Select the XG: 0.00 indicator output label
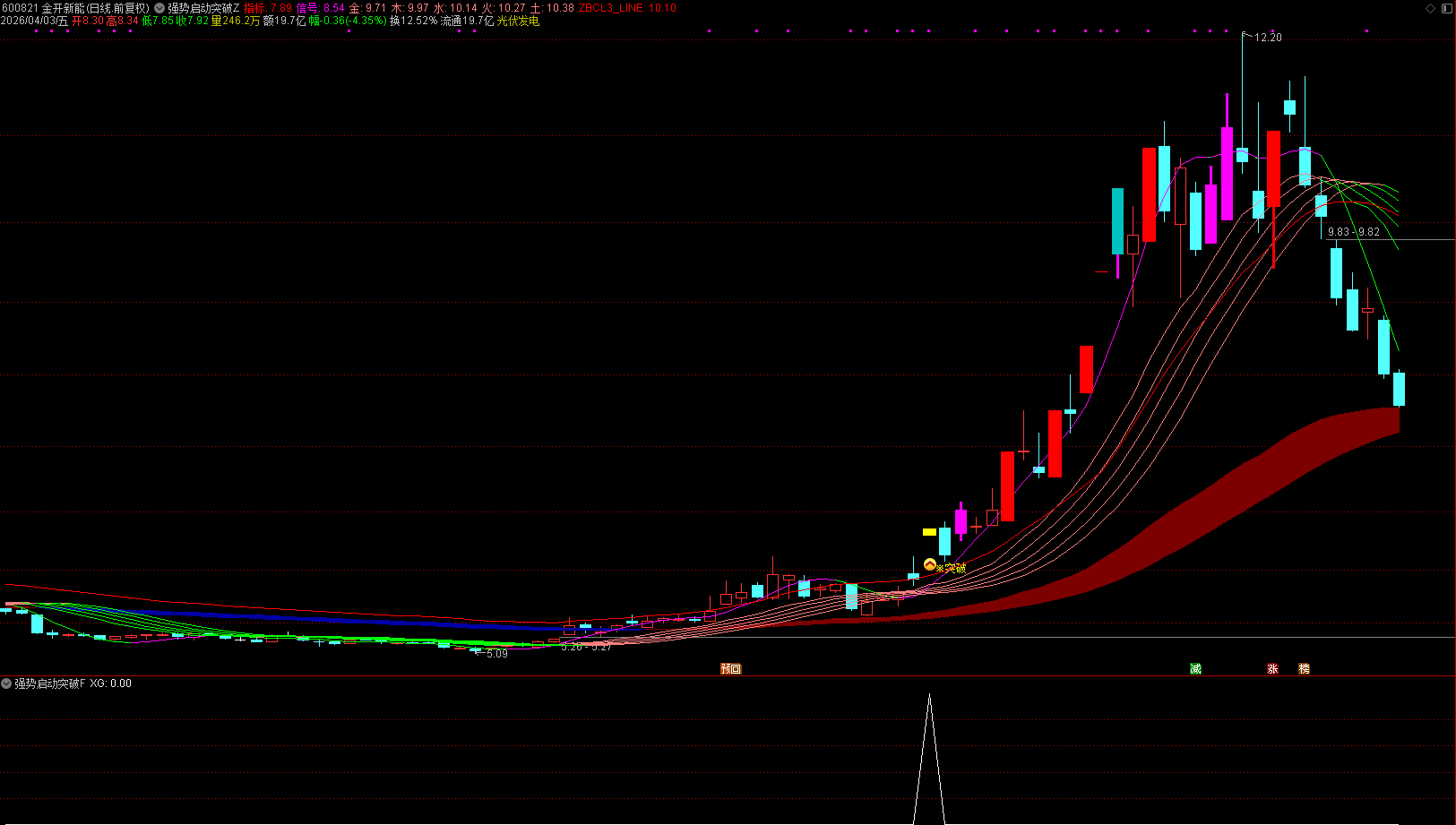 click(x=110, y=683)
